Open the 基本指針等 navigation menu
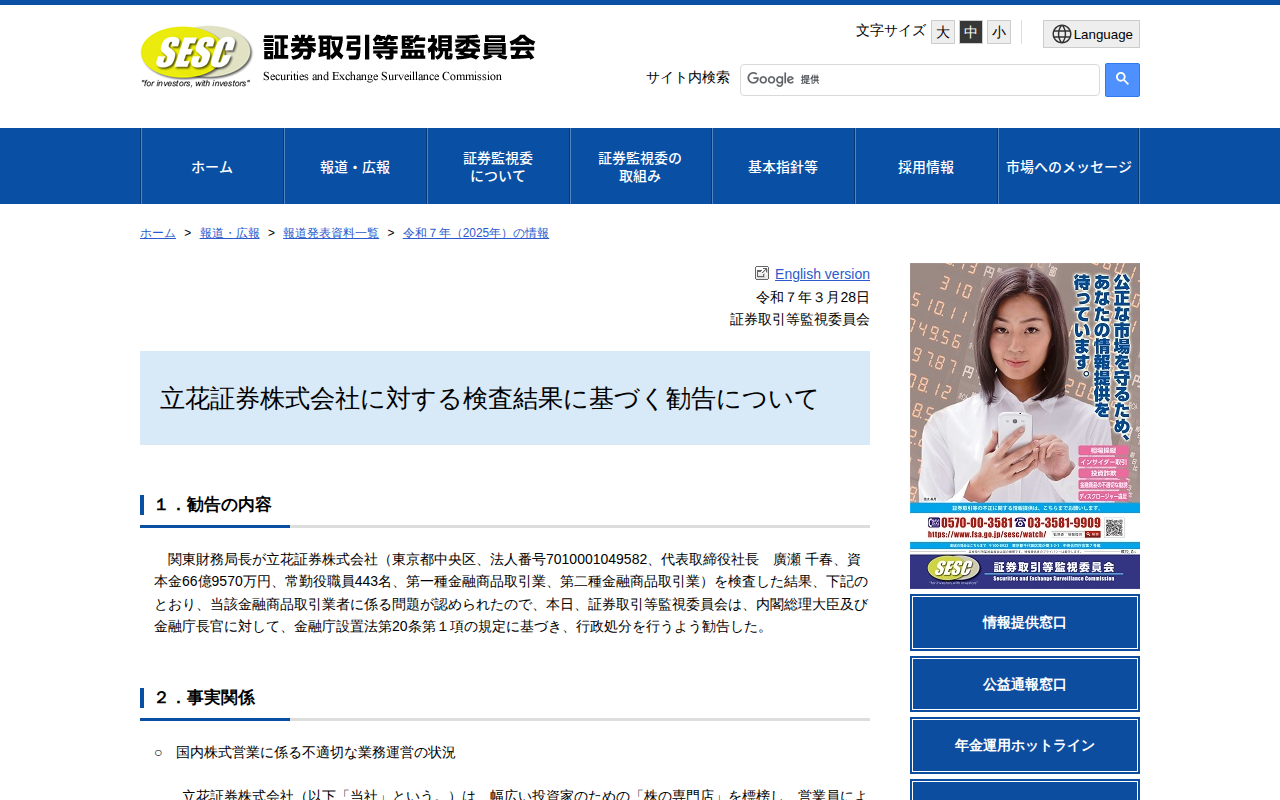This screenshot has height=800, width=1280. coord(784,166)
